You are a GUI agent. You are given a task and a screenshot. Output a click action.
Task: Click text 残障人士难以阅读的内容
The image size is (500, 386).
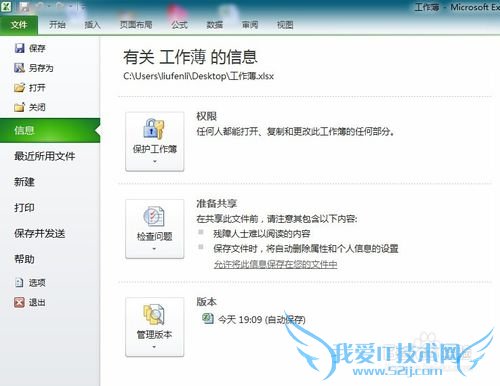pos(262,234)
